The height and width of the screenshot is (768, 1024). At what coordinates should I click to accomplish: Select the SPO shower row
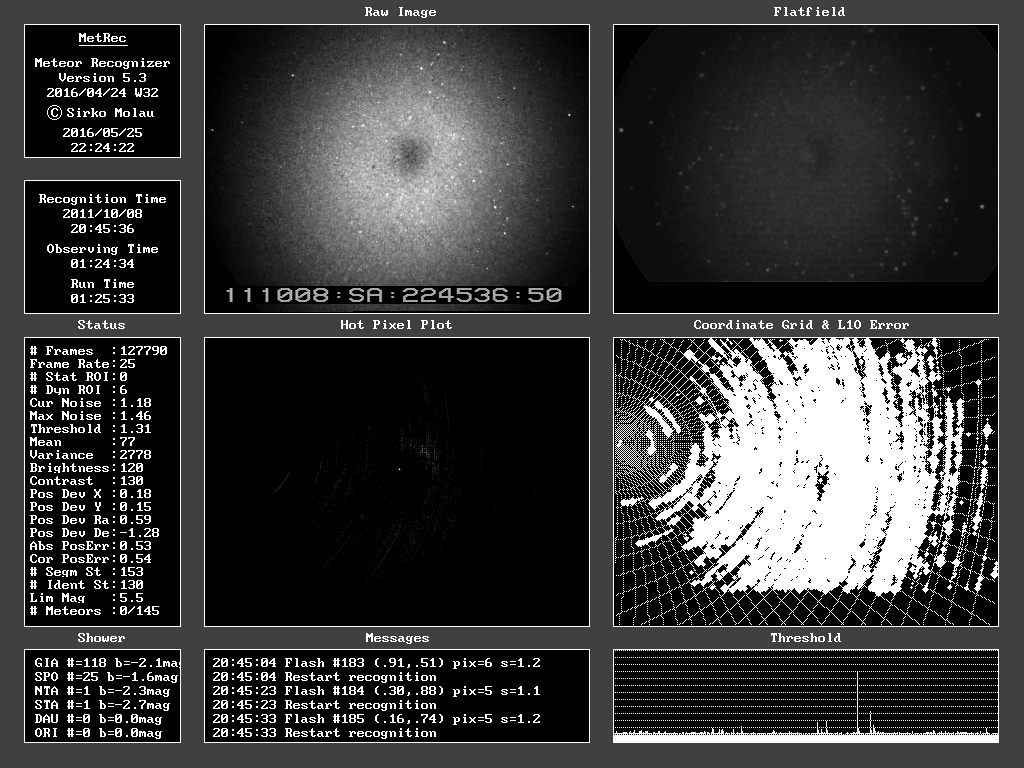[x=102, y=677]
